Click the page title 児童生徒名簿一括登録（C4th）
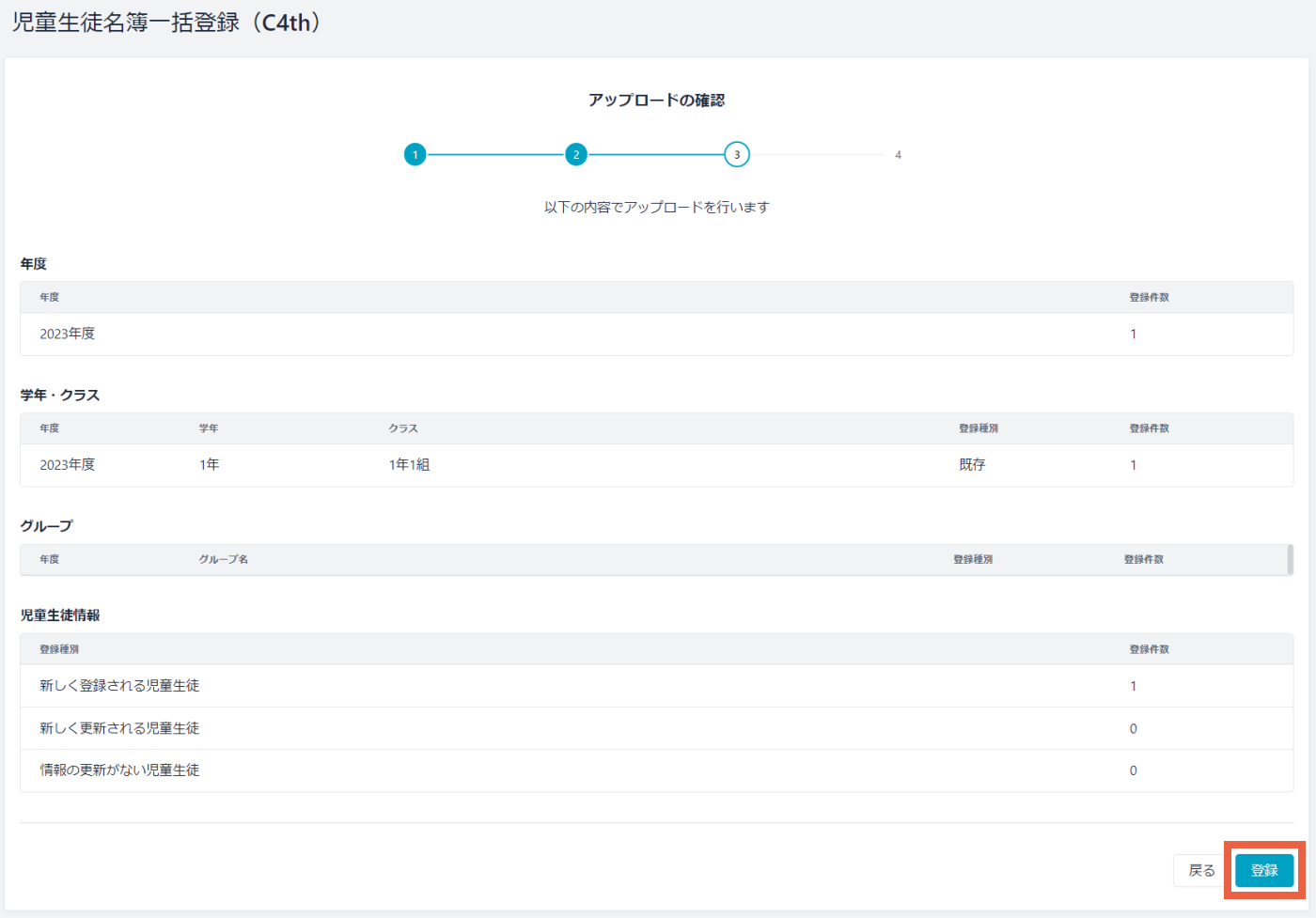 166,23
